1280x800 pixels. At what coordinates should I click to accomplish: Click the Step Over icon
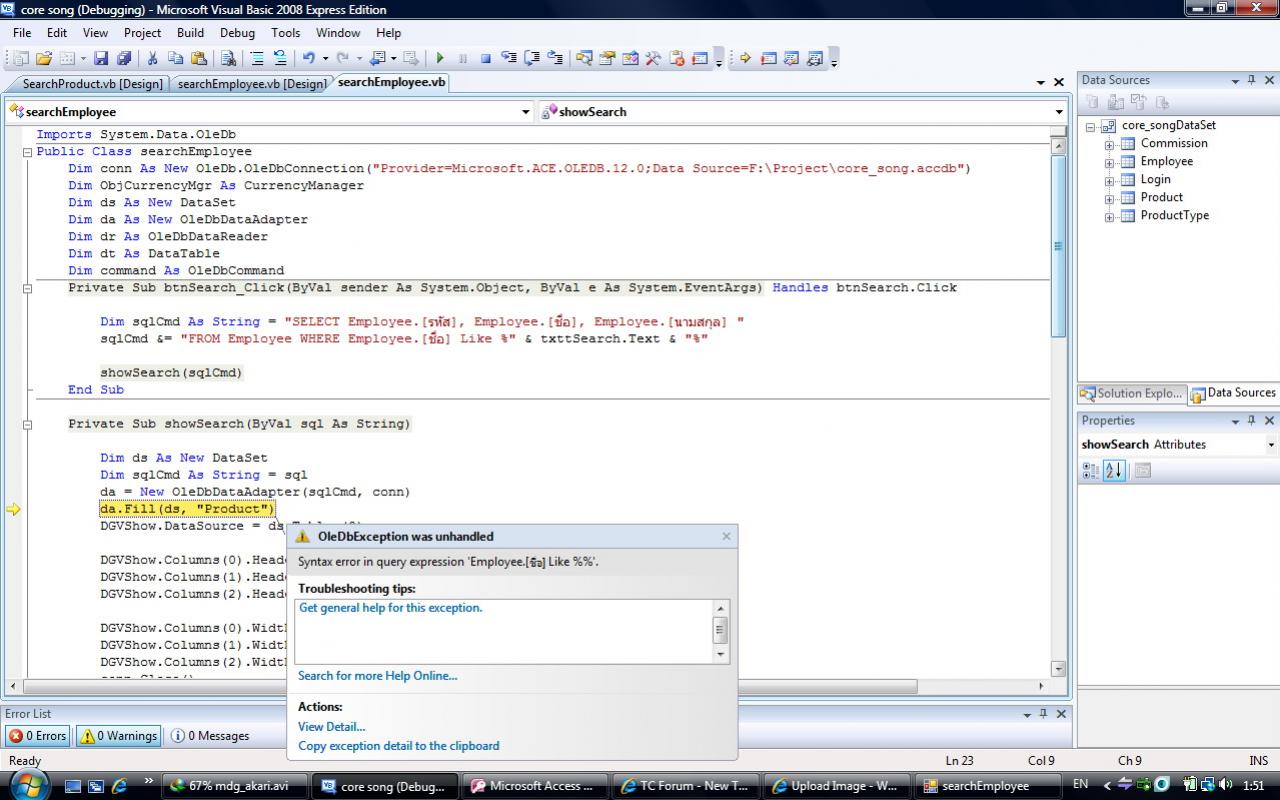(x=531, y=58)
